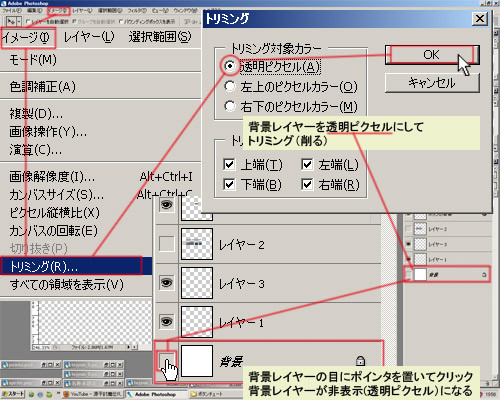Click the lock icon on enlarged 背景 layer
The width and height of the screenshot is (500, 400).
pyautogui.click(x=360, y=361)
